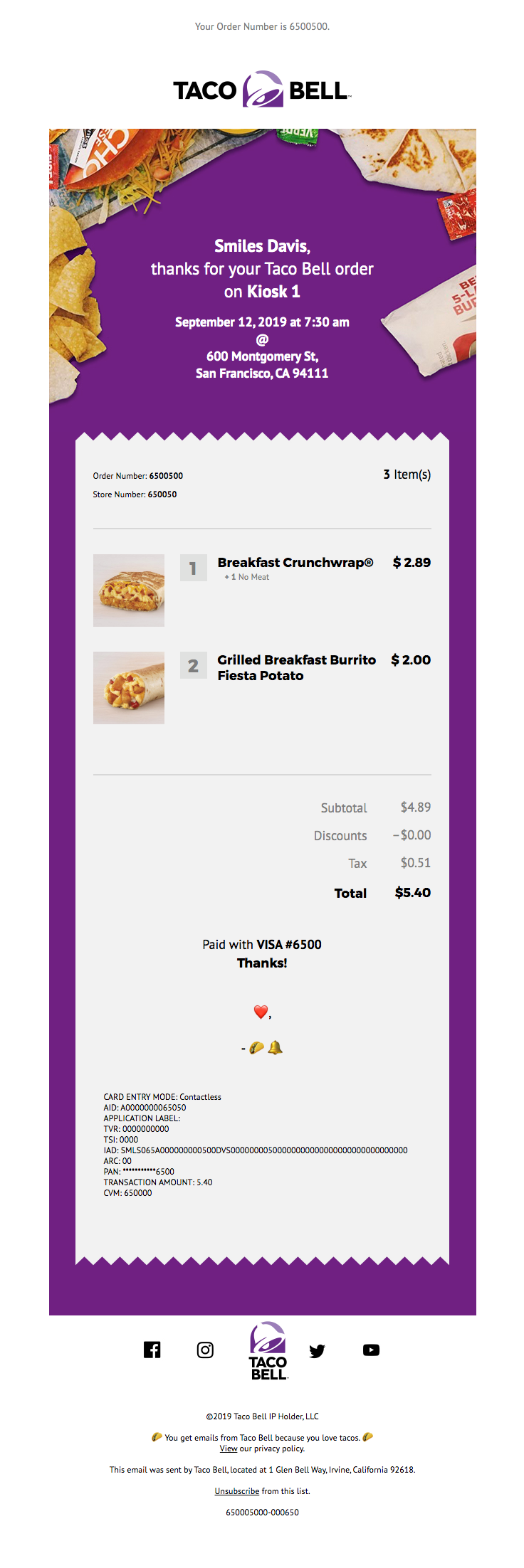
Task: Select the Breakfast Crunchwrap item name
Action: [295, 562]
